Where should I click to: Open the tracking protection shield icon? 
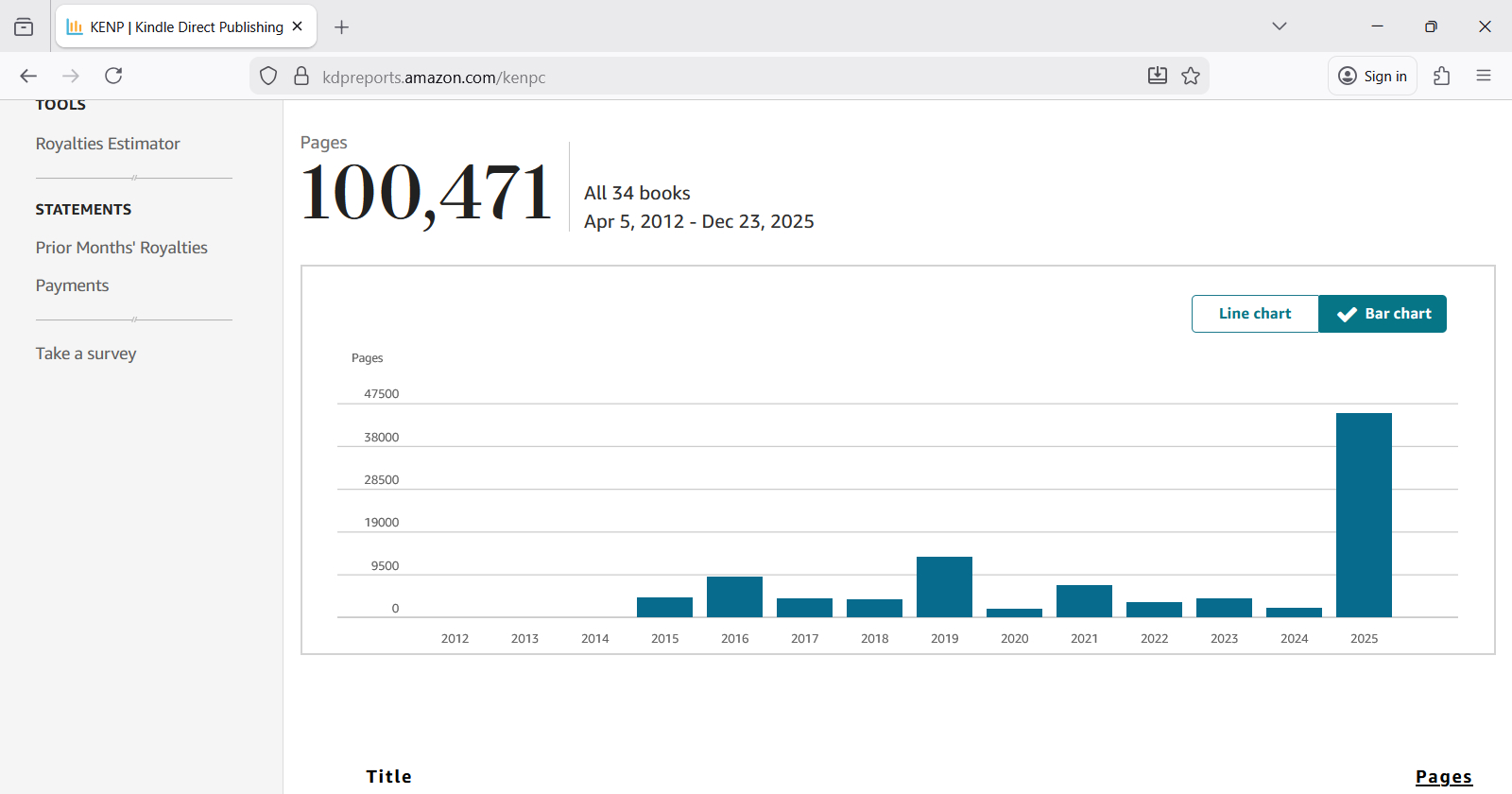pyautogui.click(x=268, y=77)
